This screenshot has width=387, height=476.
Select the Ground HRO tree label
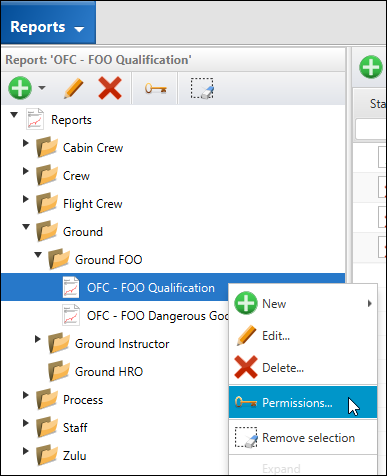[x=109, y=372]
